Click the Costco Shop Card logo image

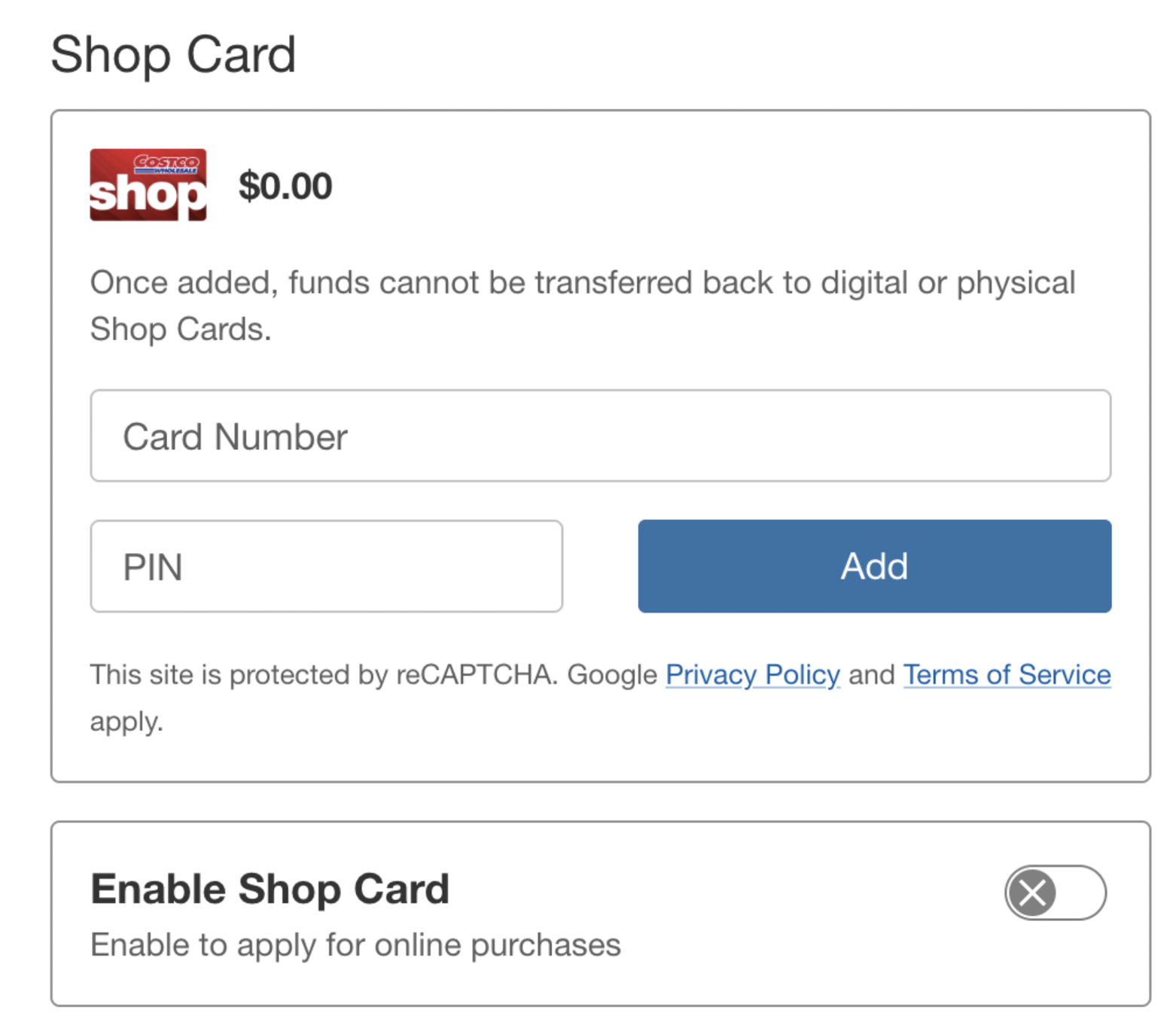148,185
